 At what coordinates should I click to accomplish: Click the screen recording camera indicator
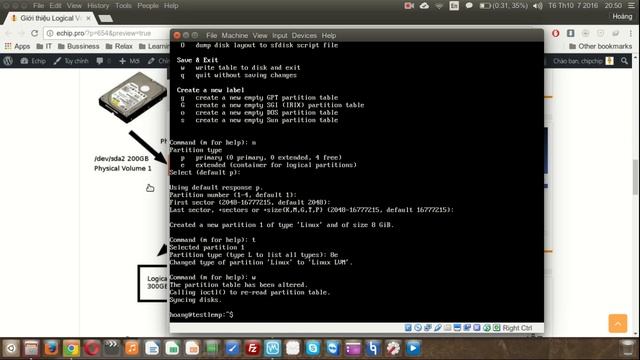coord(409,6)
